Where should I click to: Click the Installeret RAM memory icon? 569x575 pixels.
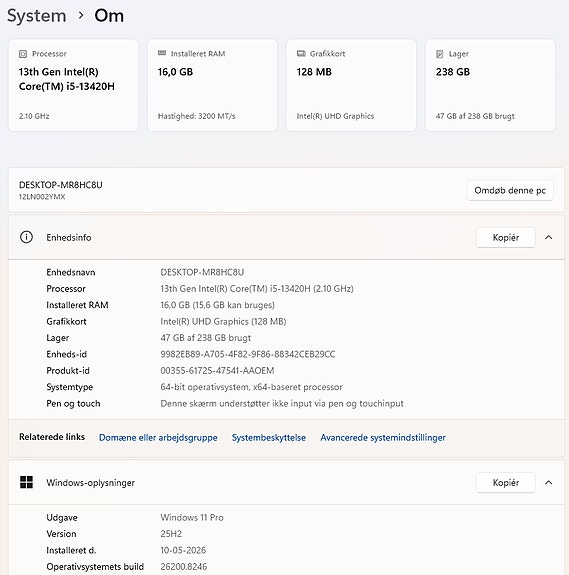pyautogui.click(x=162, y=53)
